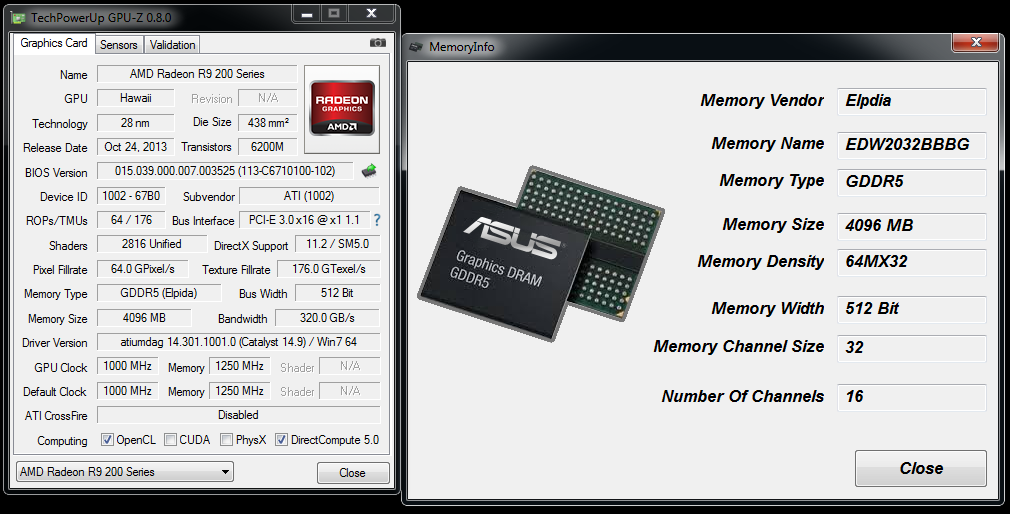Screen dimensions: 1010x514
Task: Minimize the GPU-Z window
Action: click(x=307, y=14)
